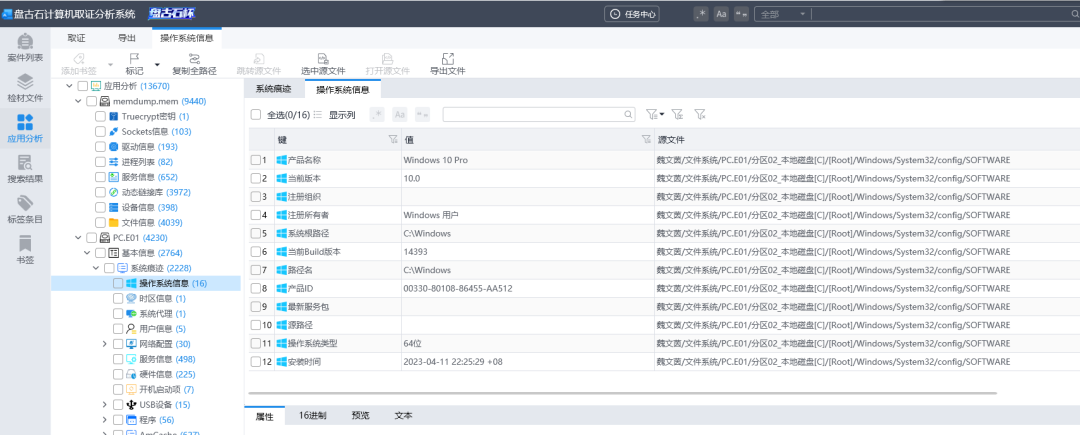
Task: Click the Sockets信息 tree icon
Action: coord(114,131)
